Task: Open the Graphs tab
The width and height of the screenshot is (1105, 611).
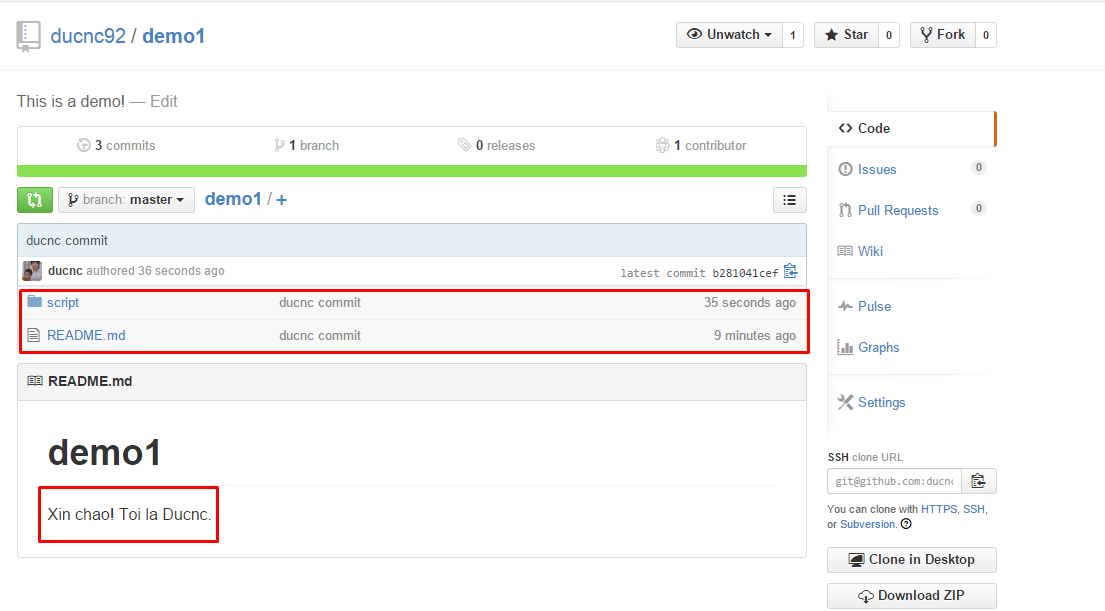Action: click(878, 347)
